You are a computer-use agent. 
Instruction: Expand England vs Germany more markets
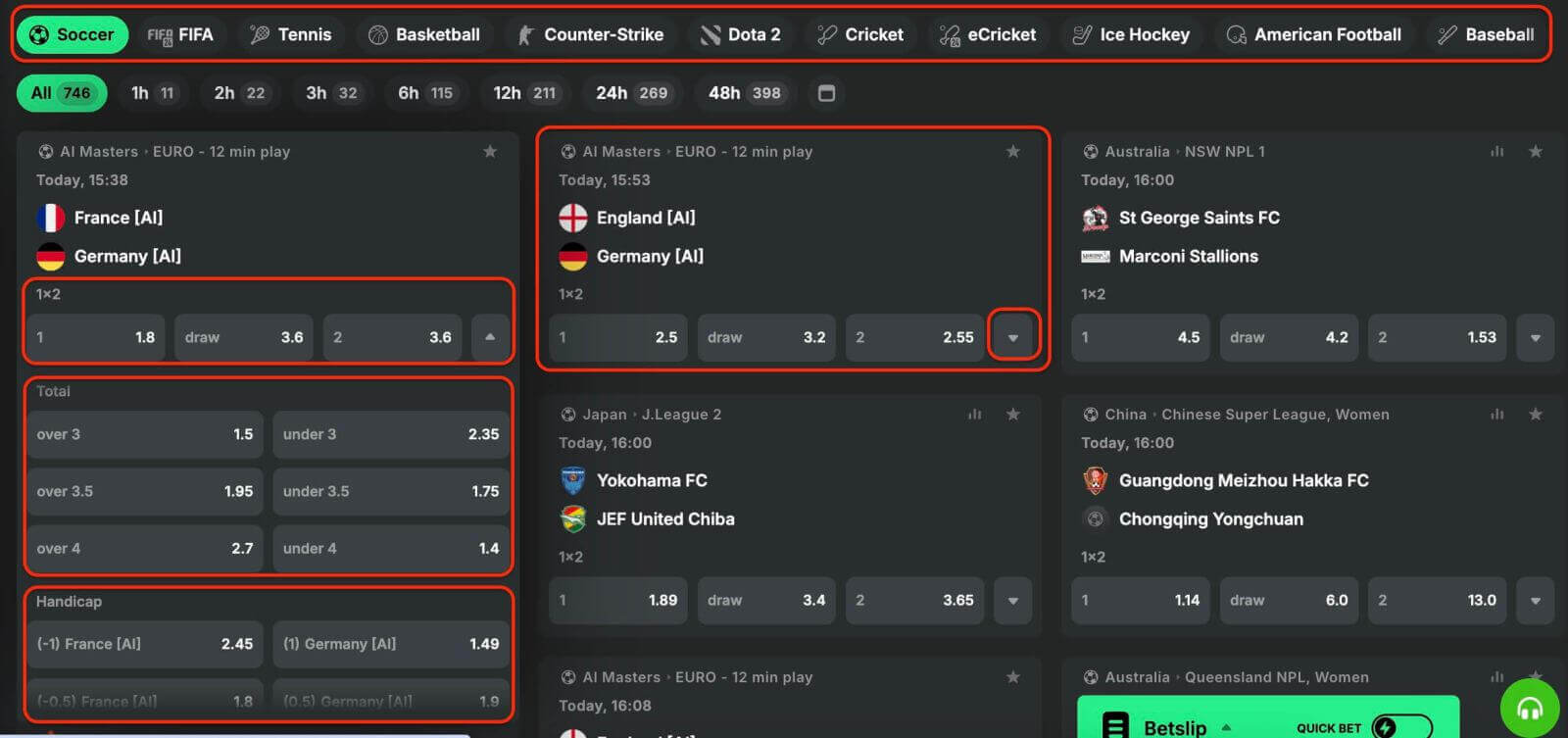1012,337
